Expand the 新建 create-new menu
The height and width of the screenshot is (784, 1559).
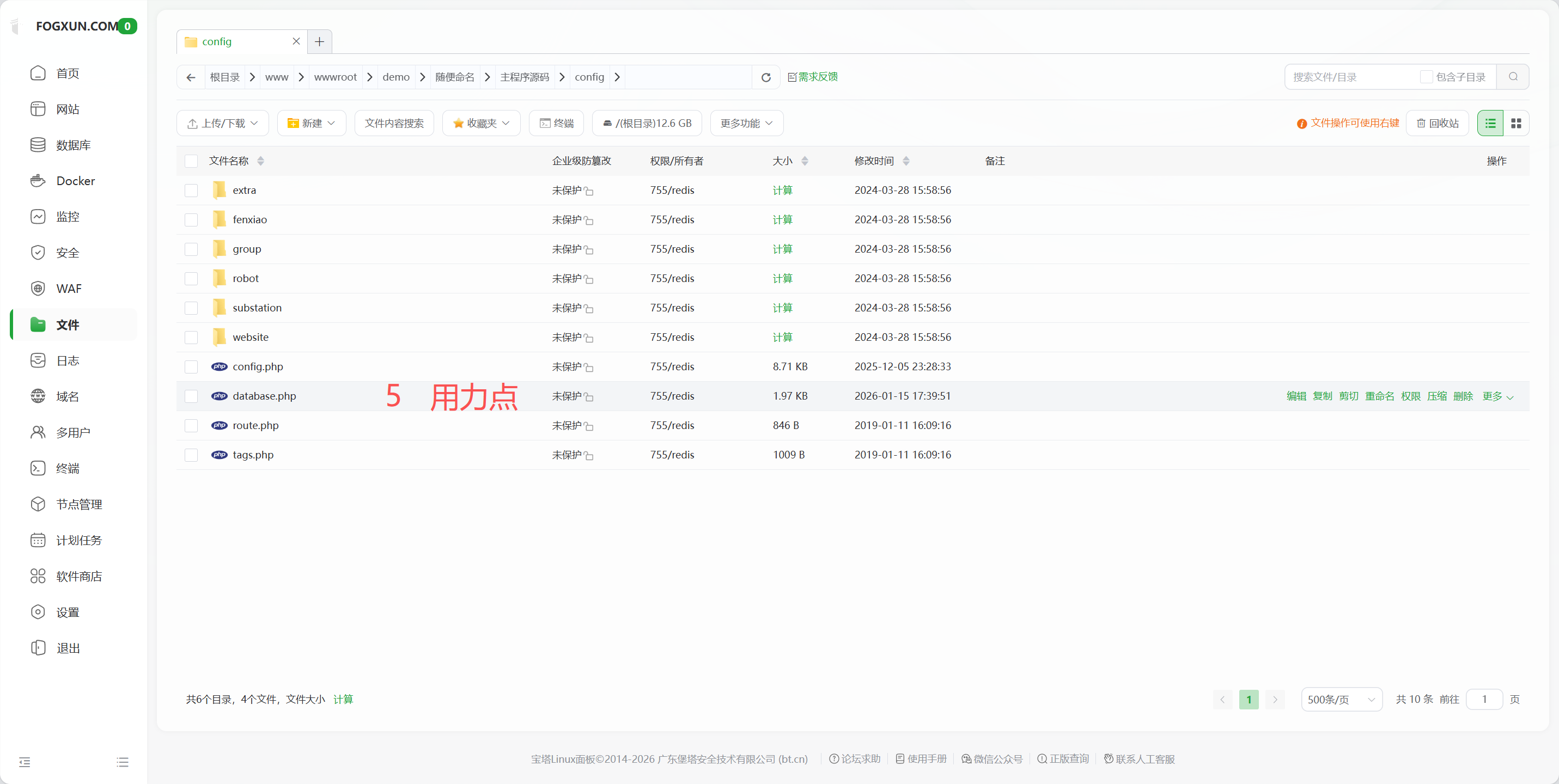click(312, 123)
